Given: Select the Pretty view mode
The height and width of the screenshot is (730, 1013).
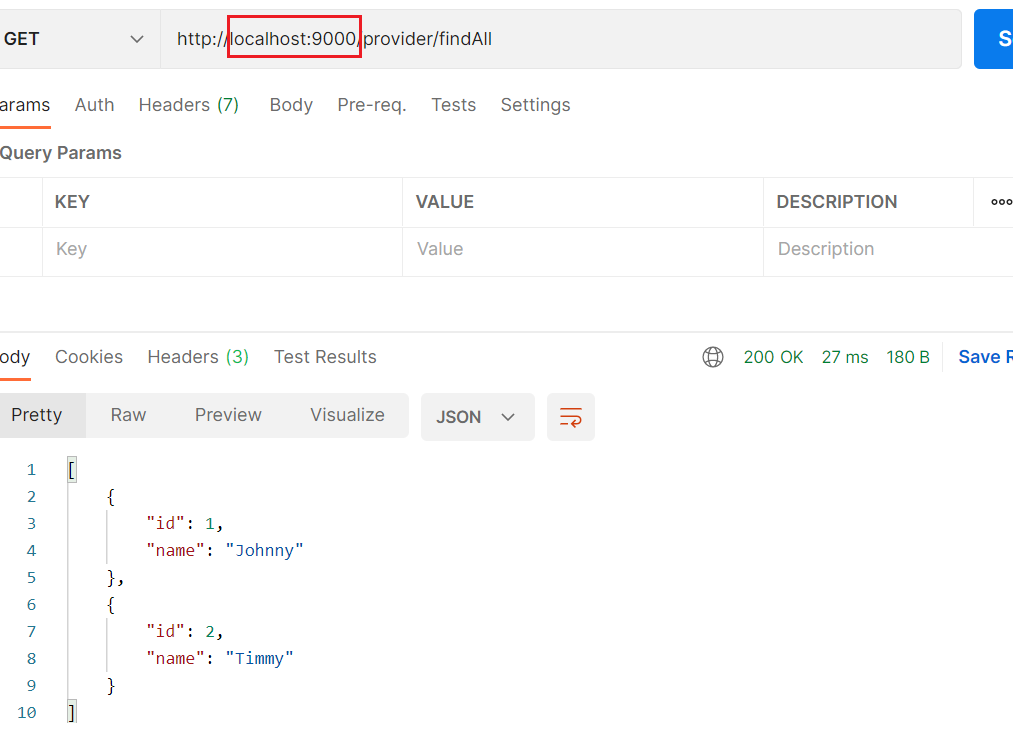Looking at the screenshot, I should 43,415.
